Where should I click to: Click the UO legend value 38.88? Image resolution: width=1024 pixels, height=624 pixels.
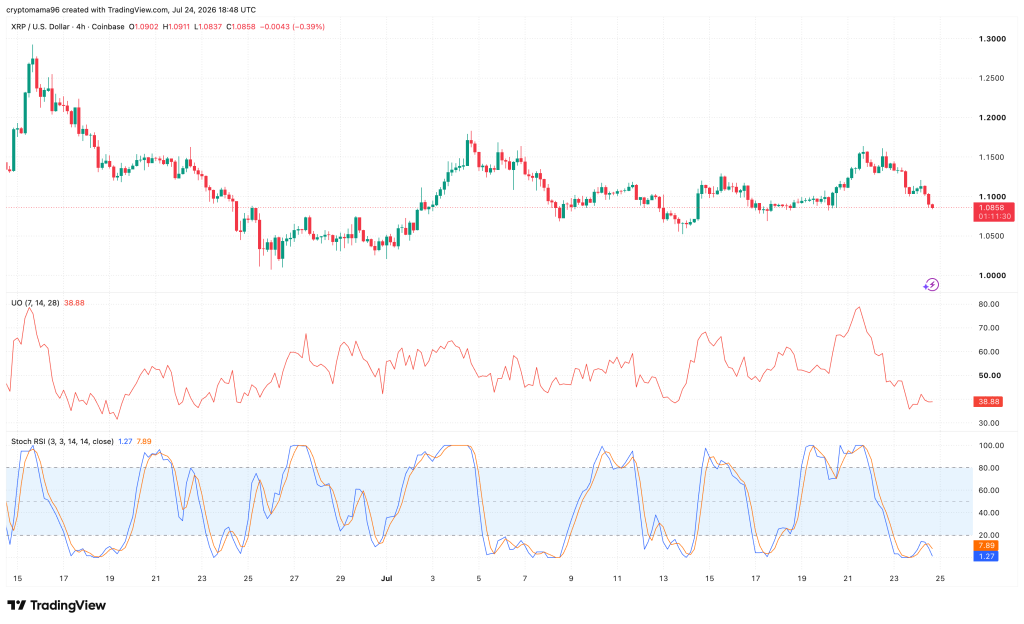click(74, 303)
